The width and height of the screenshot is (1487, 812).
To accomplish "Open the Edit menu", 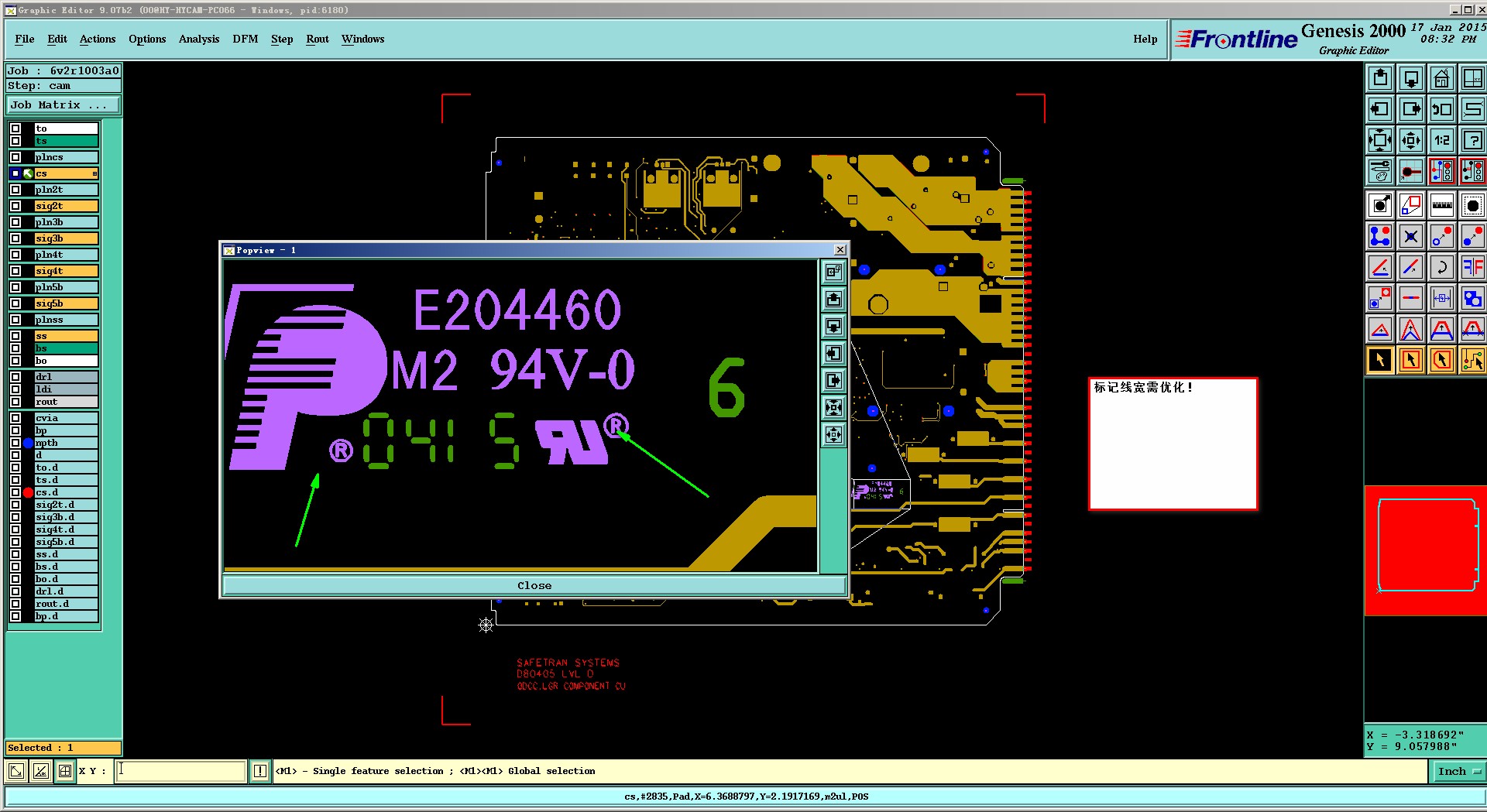I will point(57,39).
